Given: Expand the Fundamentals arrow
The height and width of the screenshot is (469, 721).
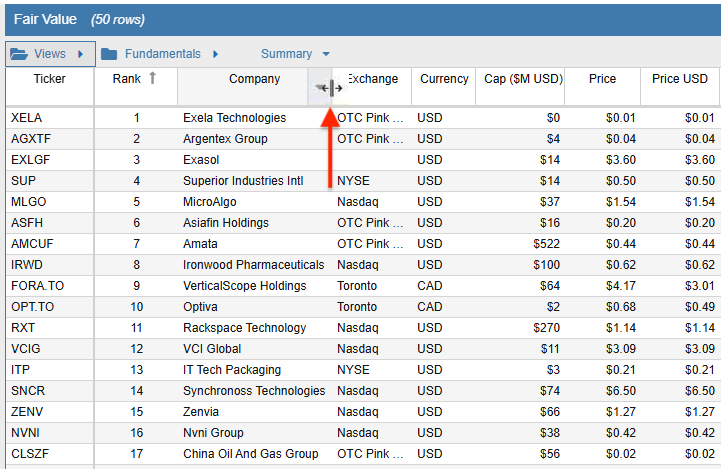Looking at the screenshot, I should (216, 54).
